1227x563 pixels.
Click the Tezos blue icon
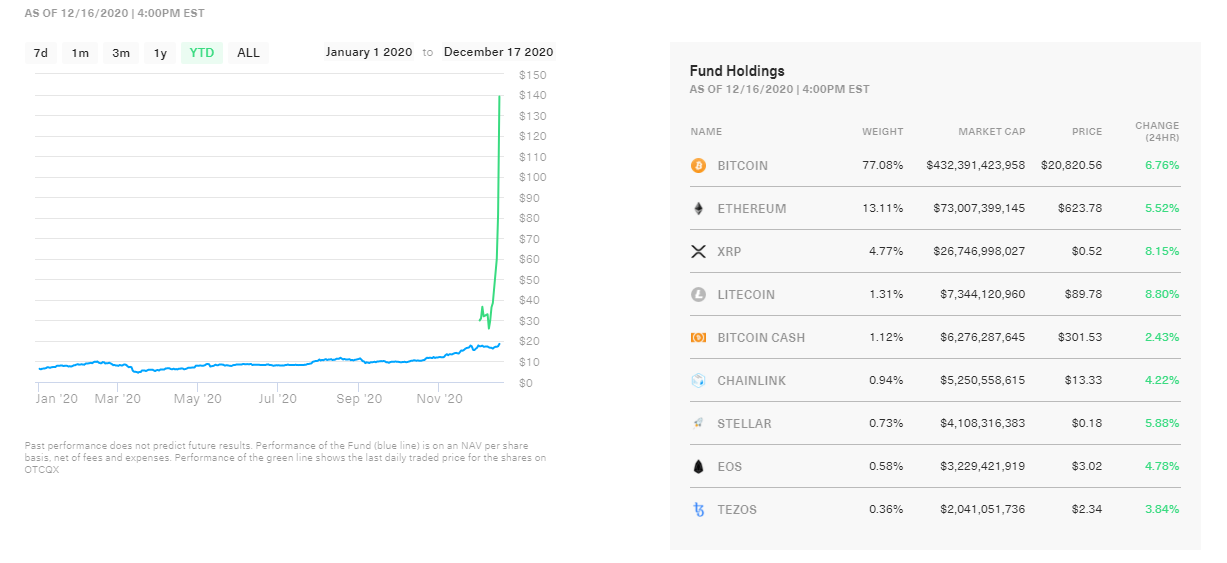(x=698, y=509)
